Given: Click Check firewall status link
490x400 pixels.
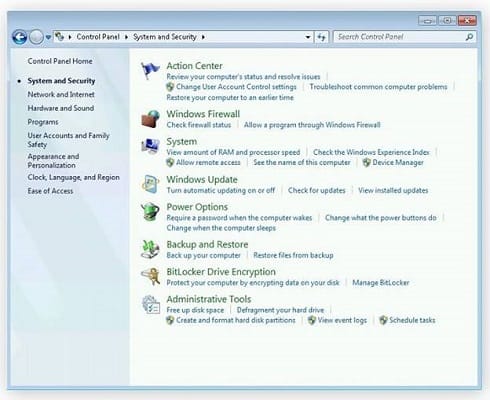Looking at the screenshot, I should point(199,125).
